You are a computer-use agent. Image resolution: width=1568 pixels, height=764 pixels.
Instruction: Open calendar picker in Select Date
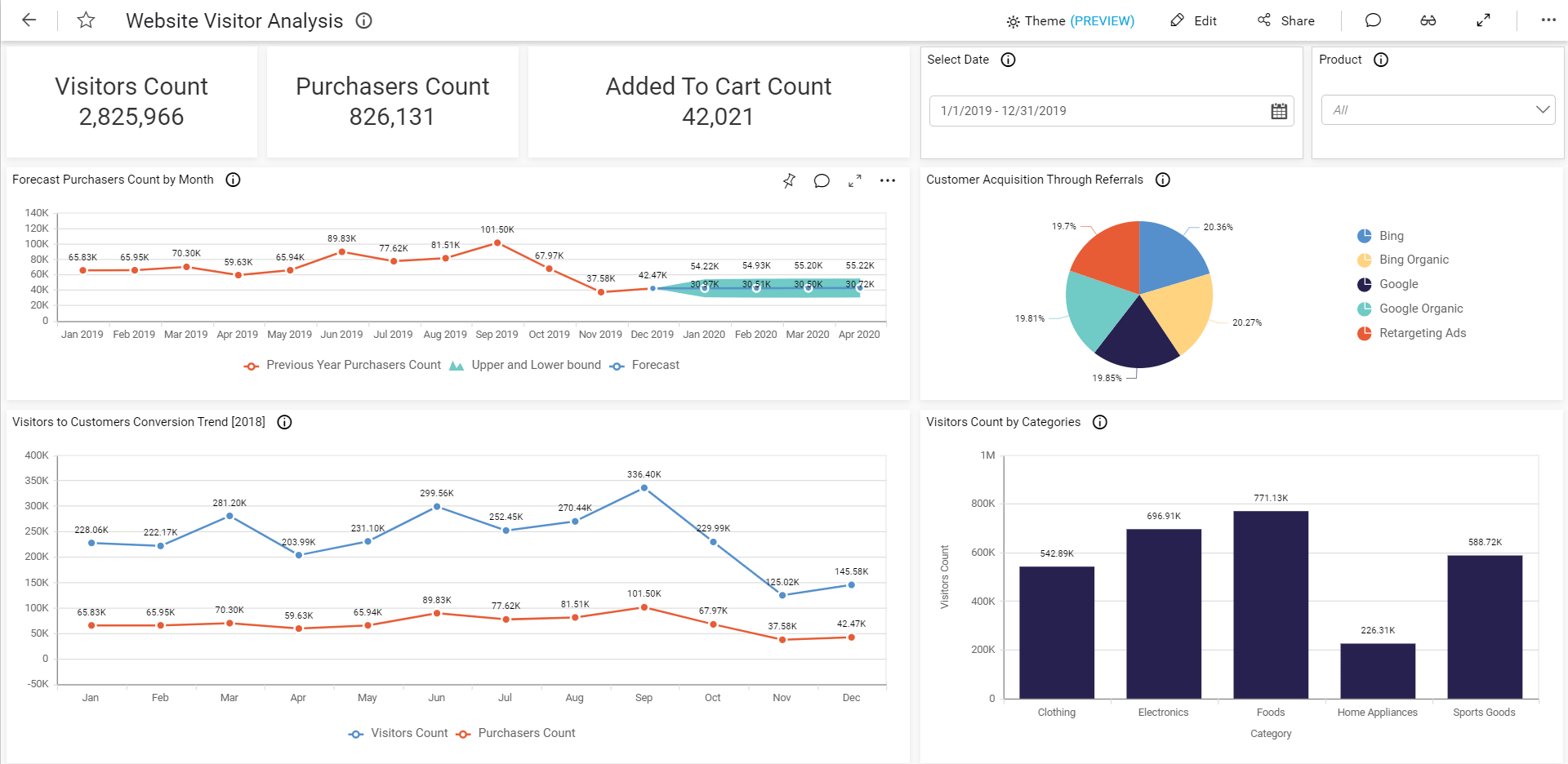click(1279, 111)
